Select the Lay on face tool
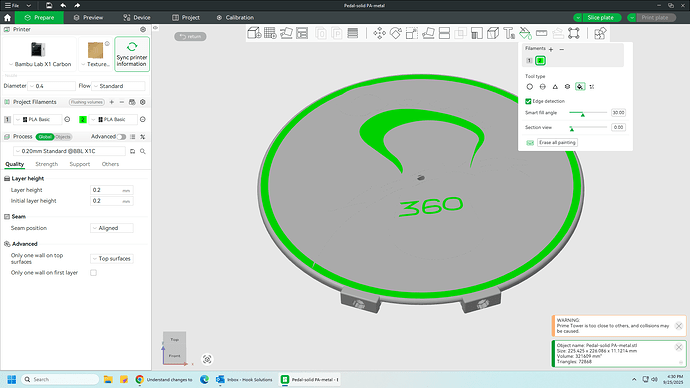The image size is (690, 388). [x=428, y=33]
